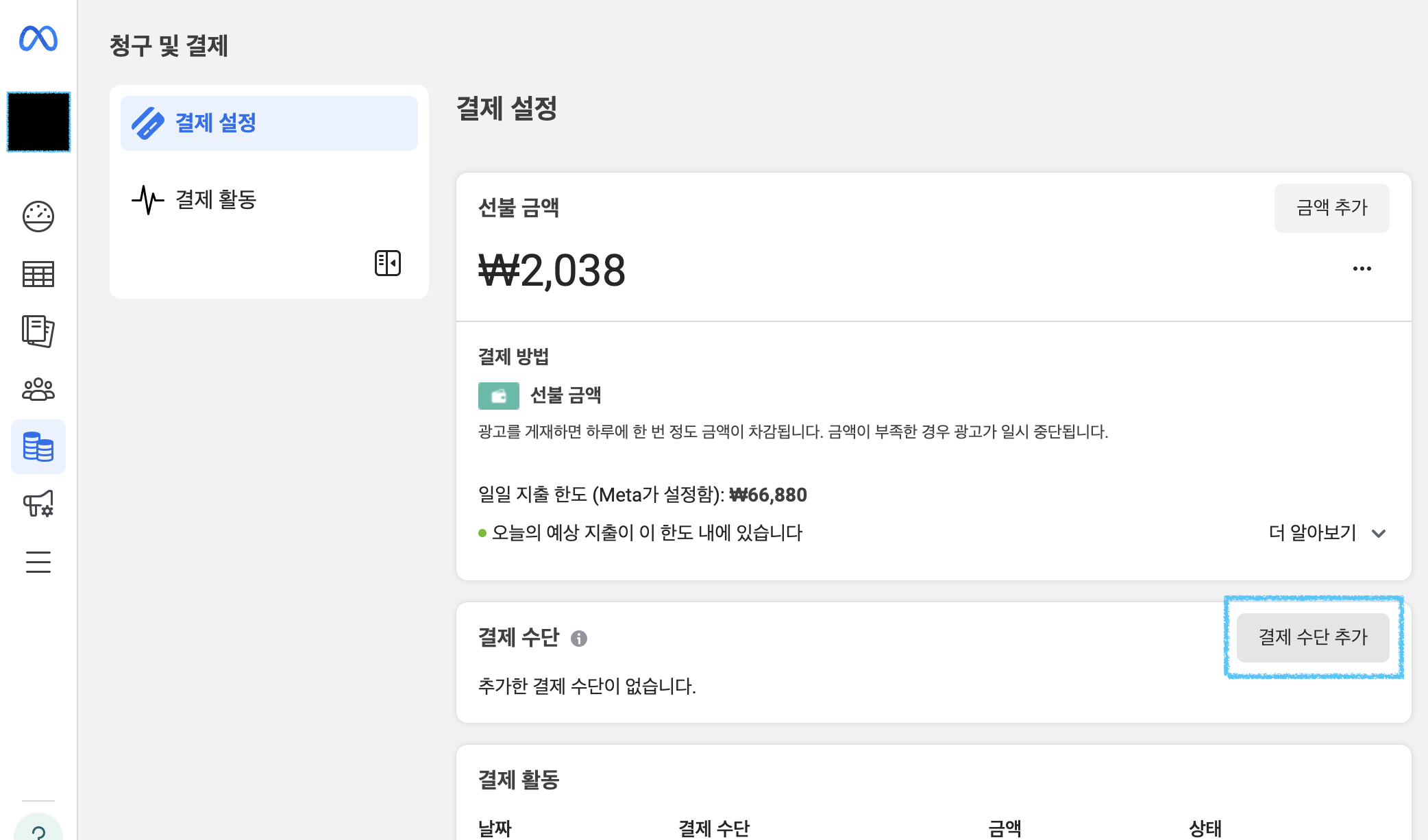Select the 결제 설정 menu item
This screenshot has height=840, width=1428.
click(x=269, y=123)
